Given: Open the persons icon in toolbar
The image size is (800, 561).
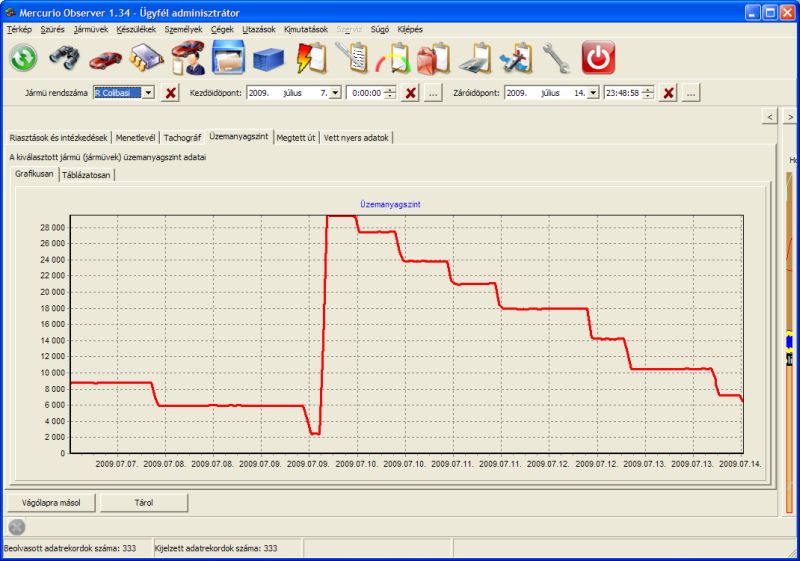Looking at the screenshot, I should tap(187, 58).
